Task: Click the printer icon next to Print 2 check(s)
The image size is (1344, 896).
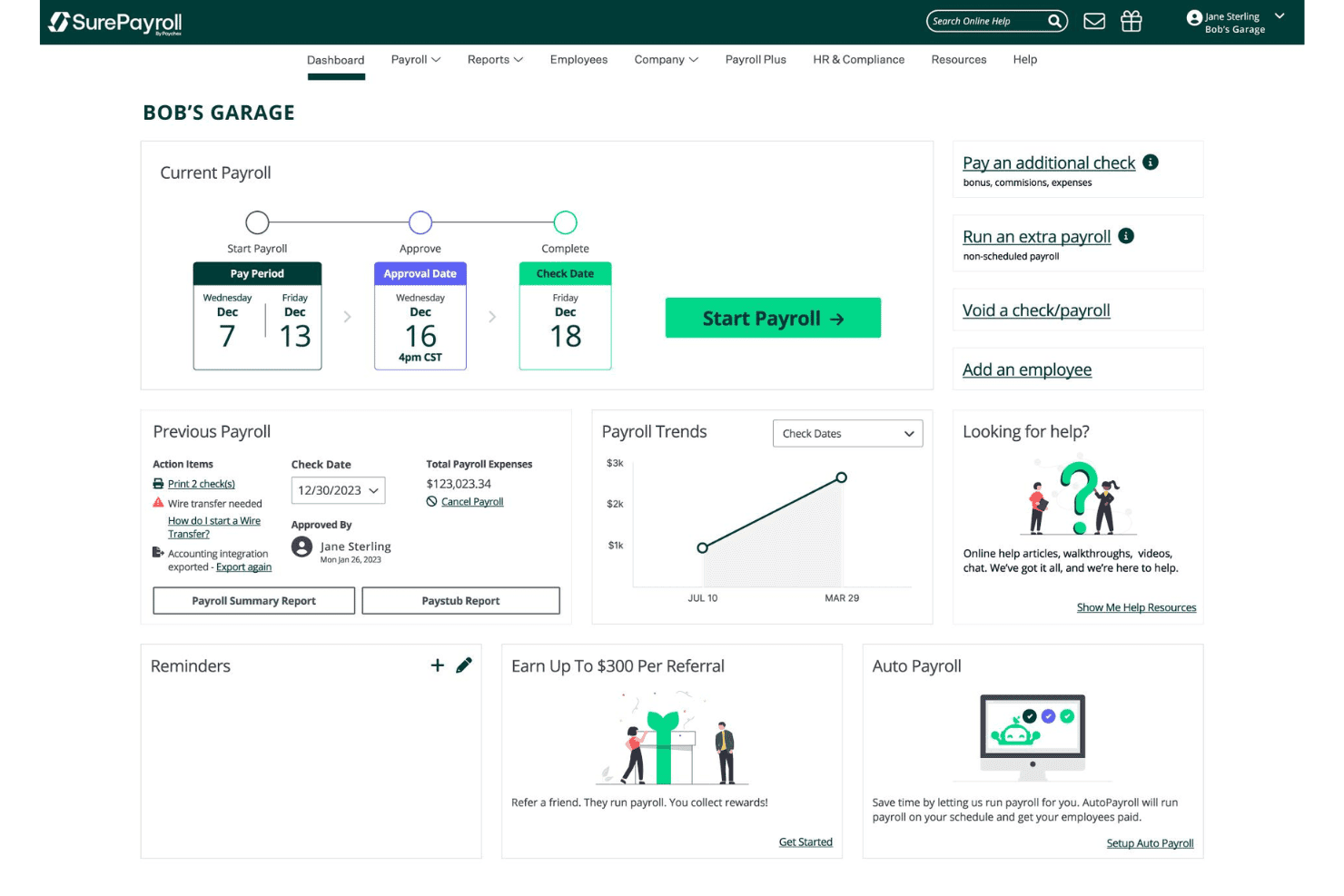Action: pyautogui.click(x=158, y=484)
